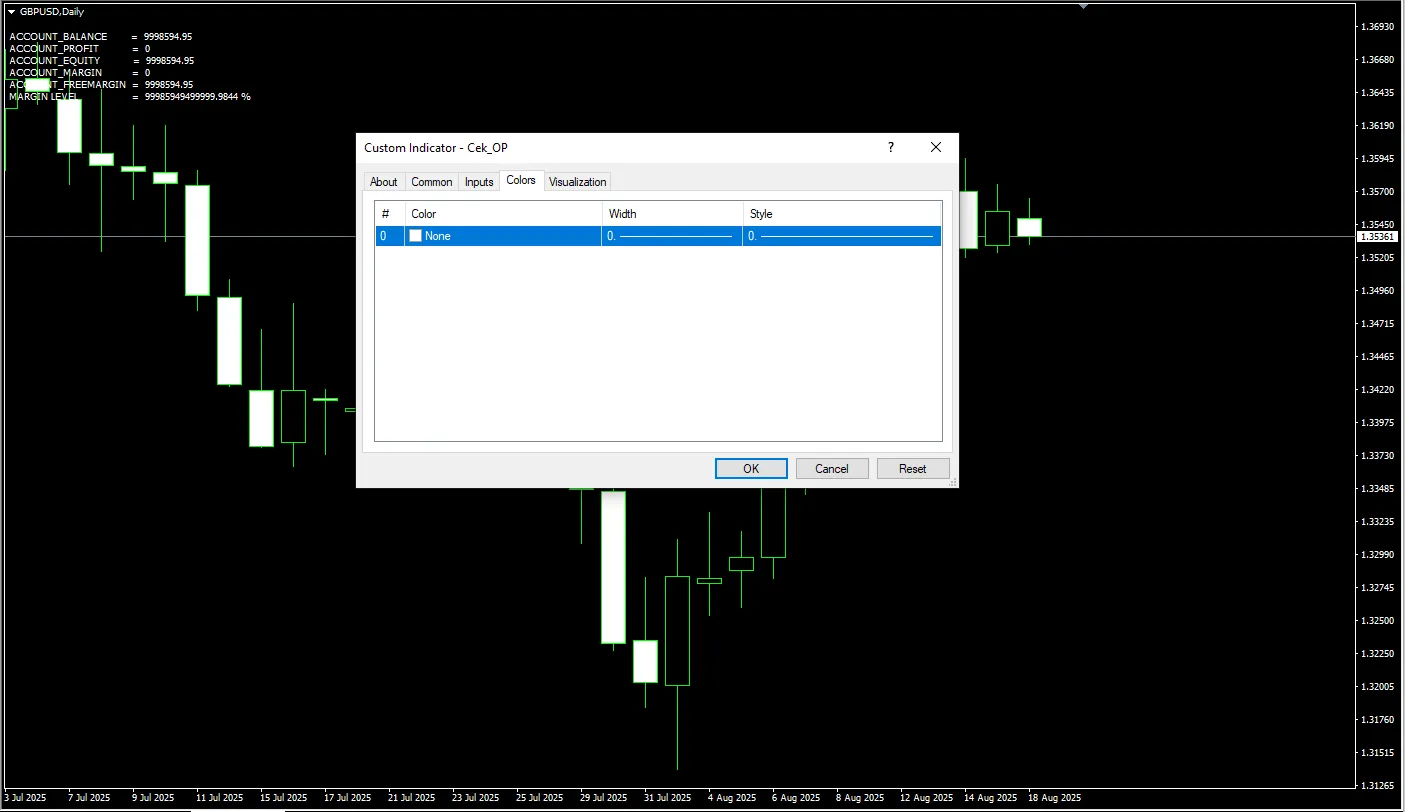Click the dialog resize grip corner
The image size is (1405, 812).
pyautogui.click(x=953, y=483)
